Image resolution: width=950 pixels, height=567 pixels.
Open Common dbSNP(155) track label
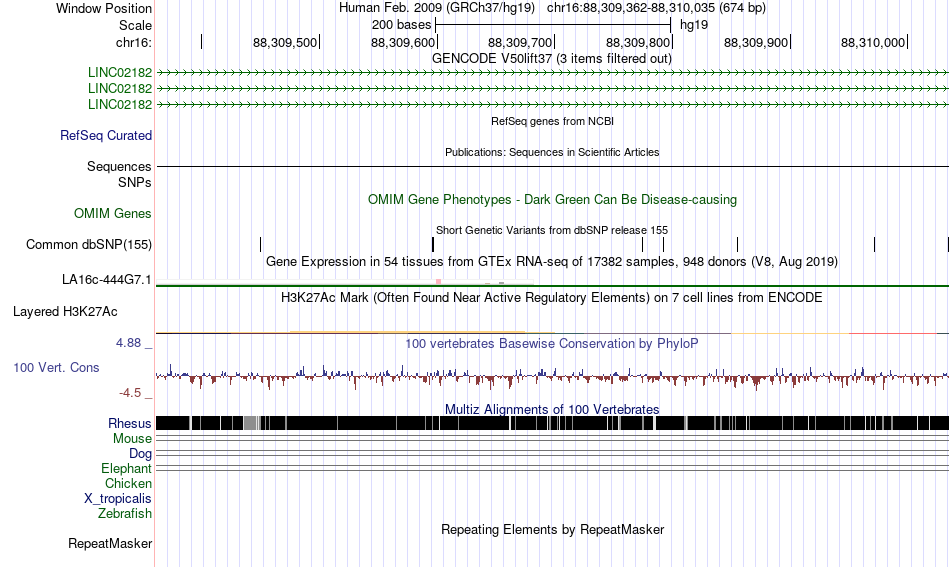(88, 245)
